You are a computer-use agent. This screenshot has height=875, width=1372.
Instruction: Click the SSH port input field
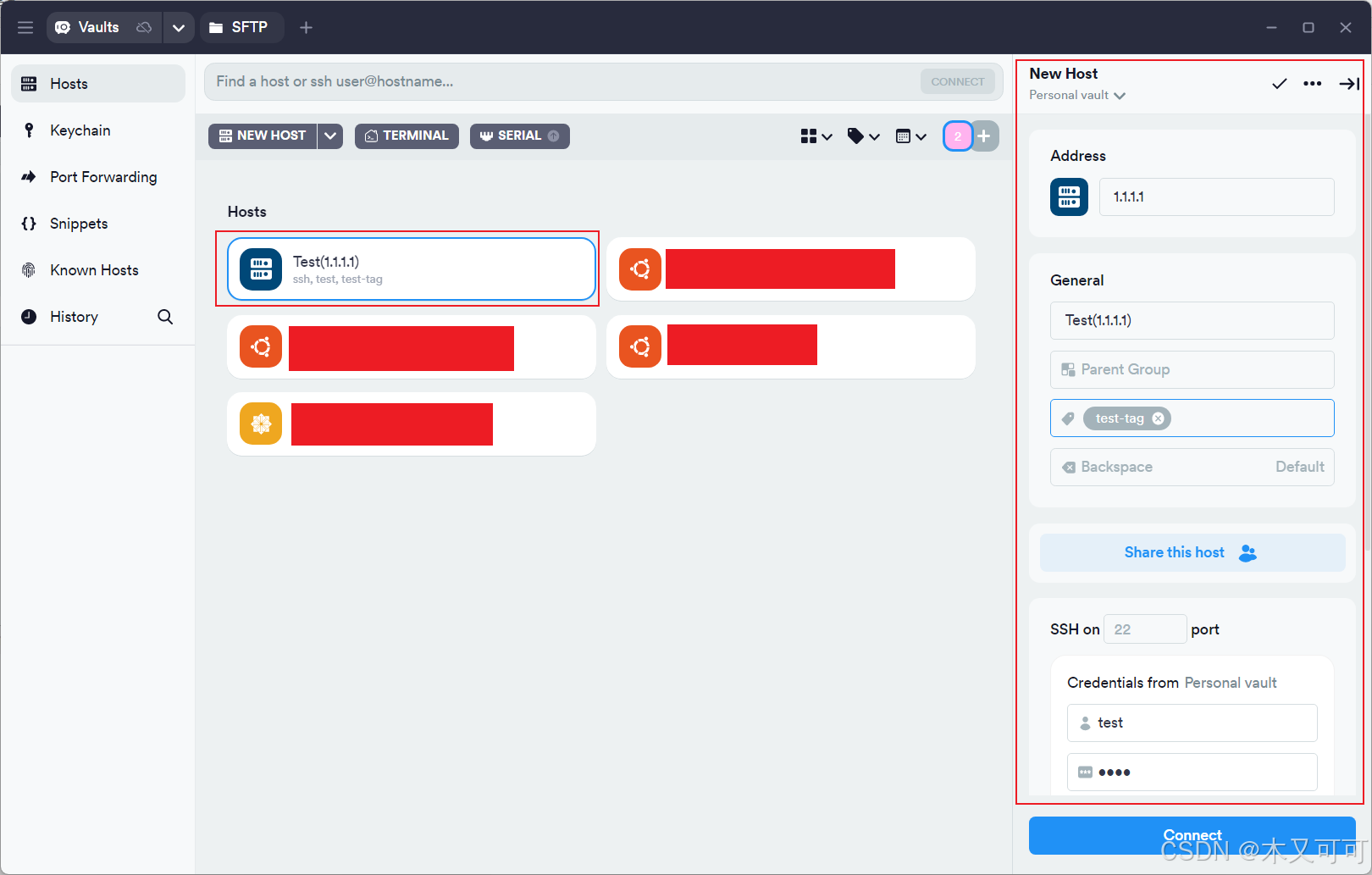tap(1143, 629)
